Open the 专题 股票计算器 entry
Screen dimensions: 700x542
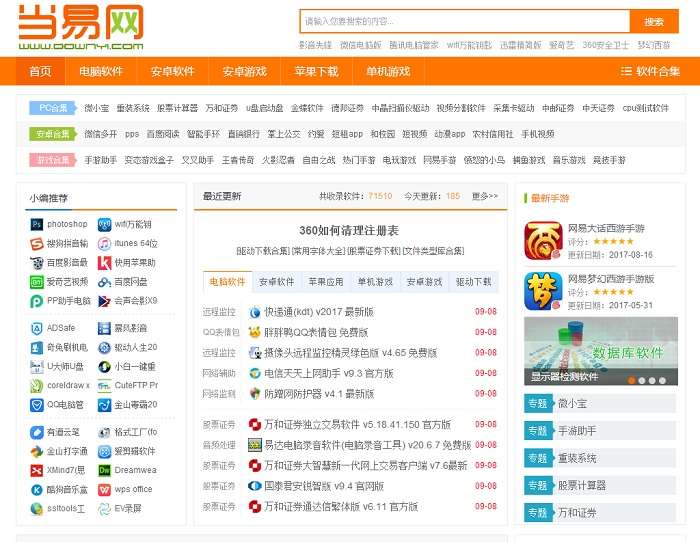600,485
